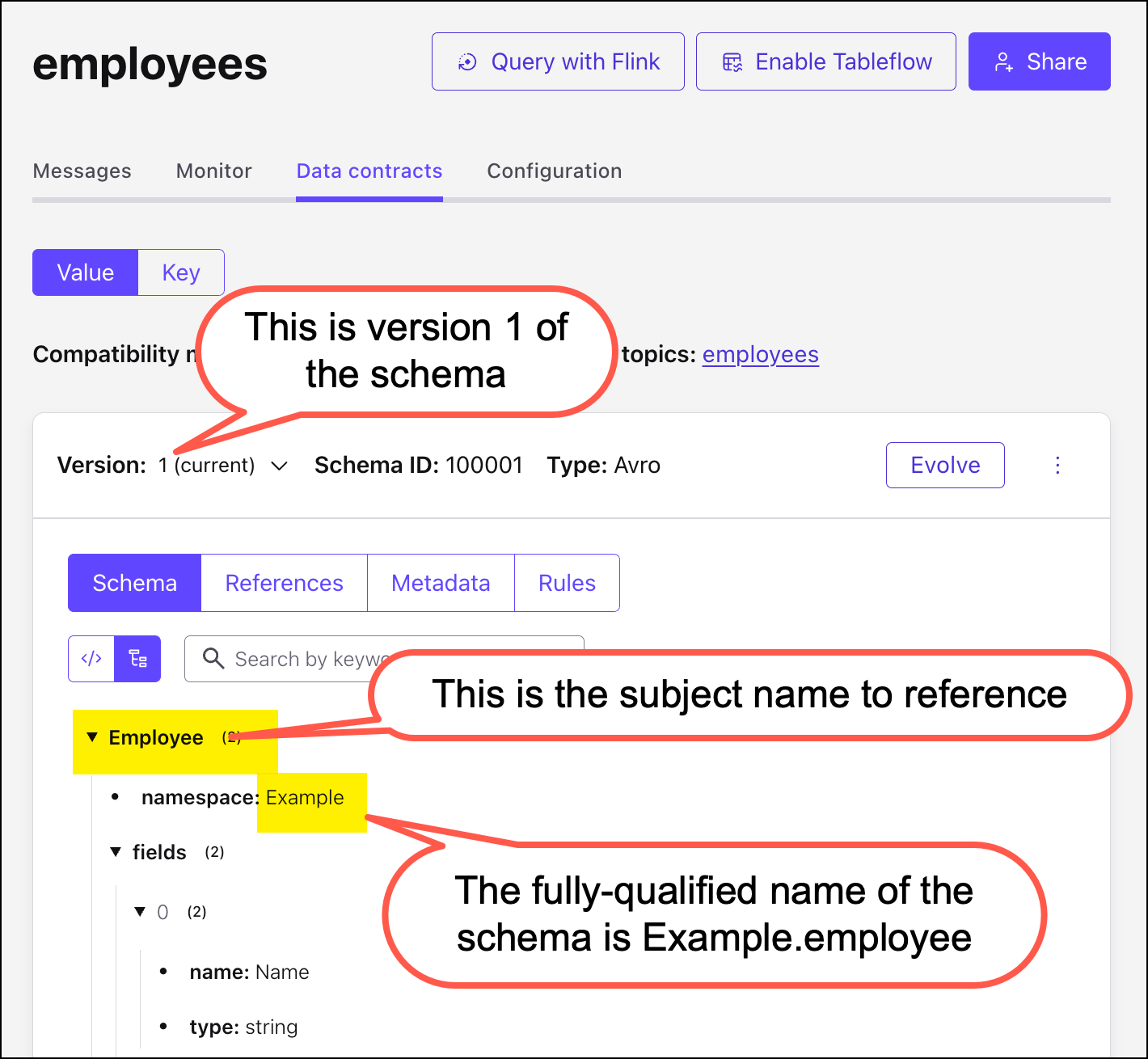Go to the Configuration tab

pos(554,171)
